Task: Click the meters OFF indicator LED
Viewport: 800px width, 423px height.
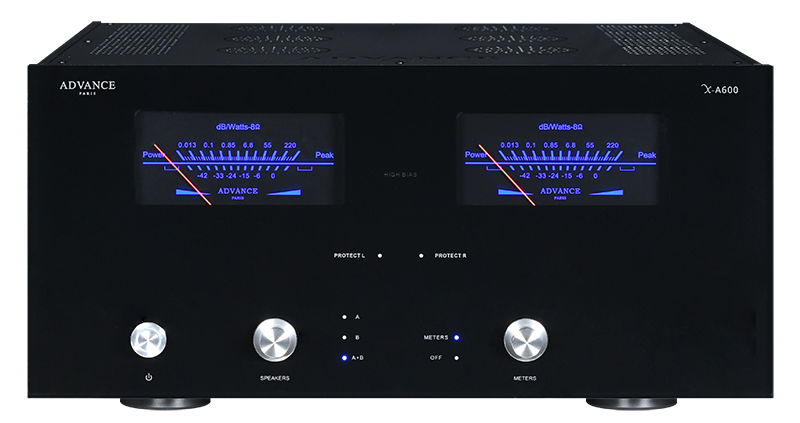Action: [x=457, y=358]
